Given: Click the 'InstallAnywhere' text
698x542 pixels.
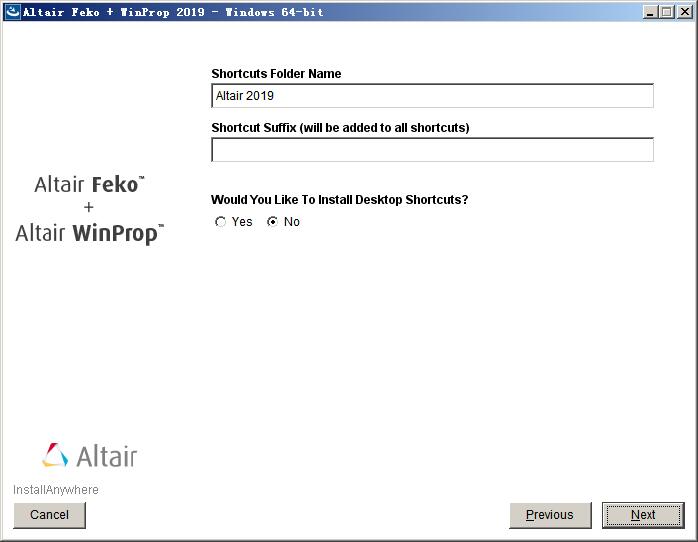Looking at the screenshot, I should click(x=56, y=489).
